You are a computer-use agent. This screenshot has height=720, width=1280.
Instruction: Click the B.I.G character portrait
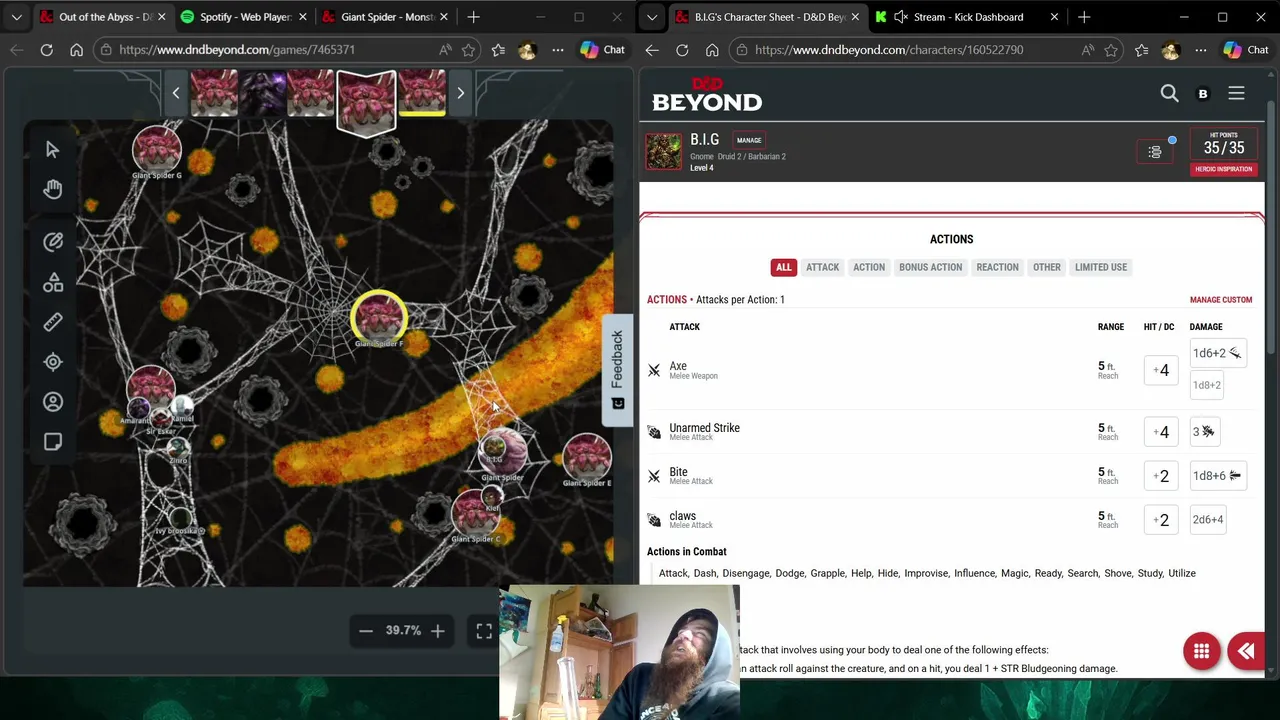(x=664, y=152)
